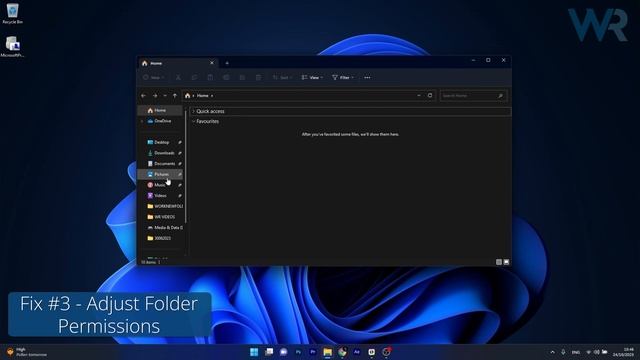Screen dimensions: 640x360
Task: Open Premiere Pro from the taskbar
Action: [313, 352]
